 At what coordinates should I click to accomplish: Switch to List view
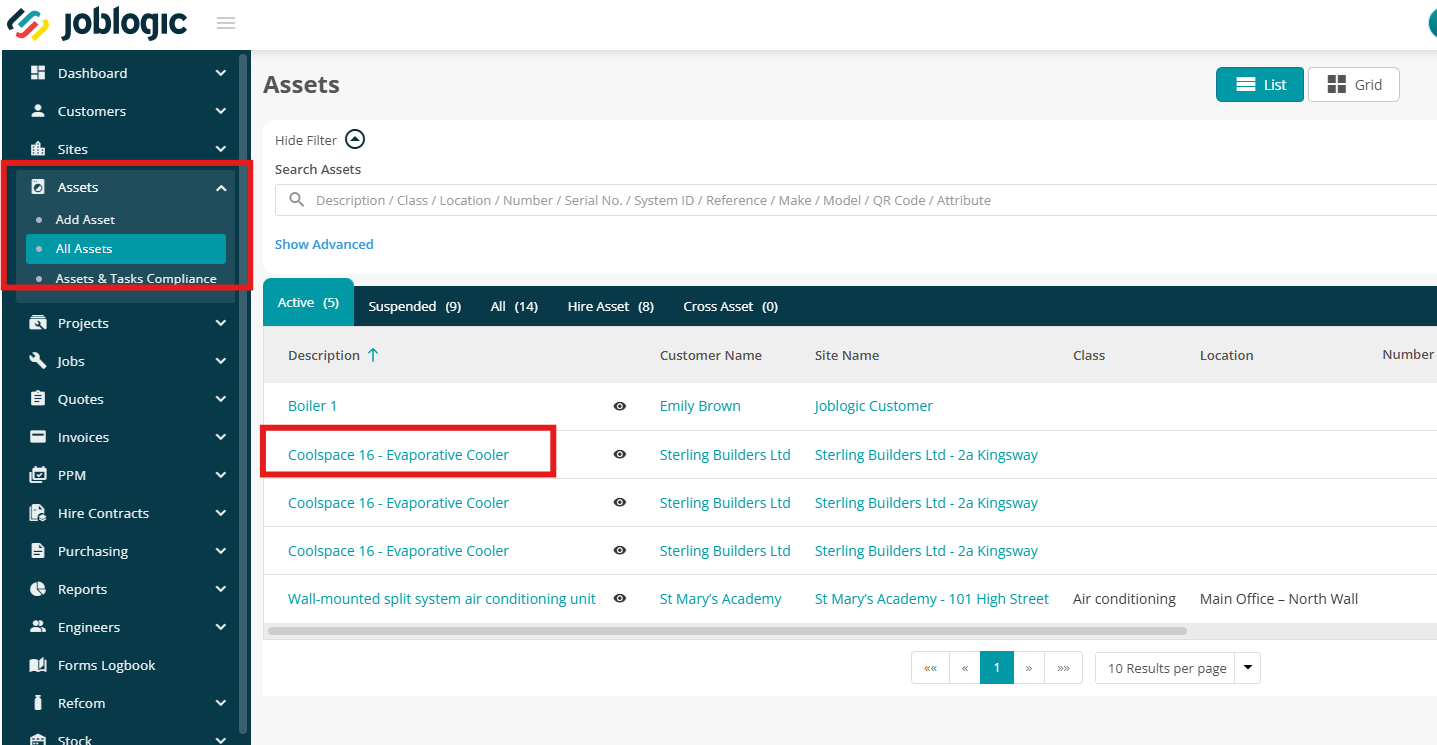pyautogui.click(x=1260, y=85)
